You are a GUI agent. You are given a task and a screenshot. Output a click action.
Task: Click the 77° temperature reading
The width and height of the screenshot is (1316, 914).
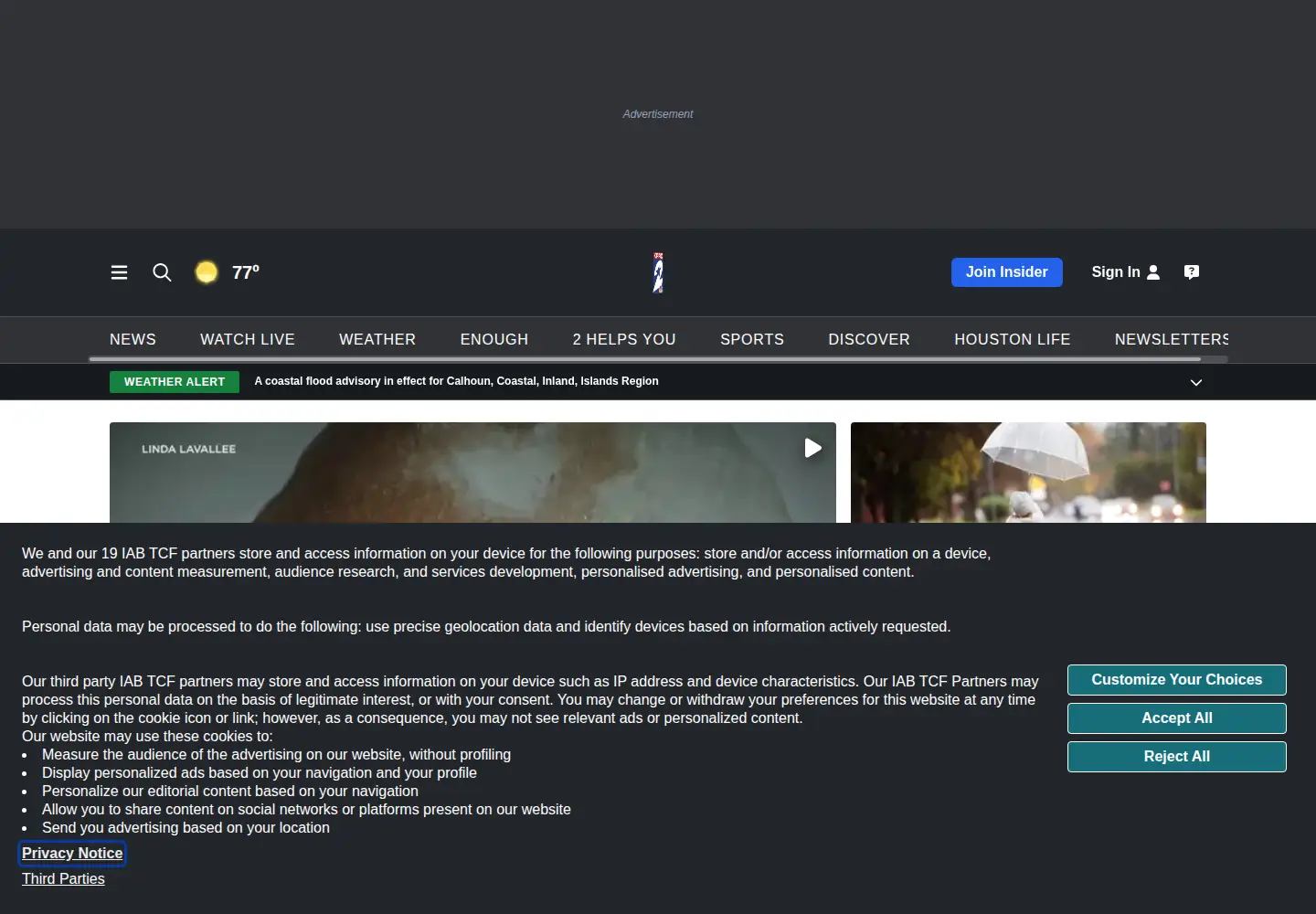pos(246,272)
